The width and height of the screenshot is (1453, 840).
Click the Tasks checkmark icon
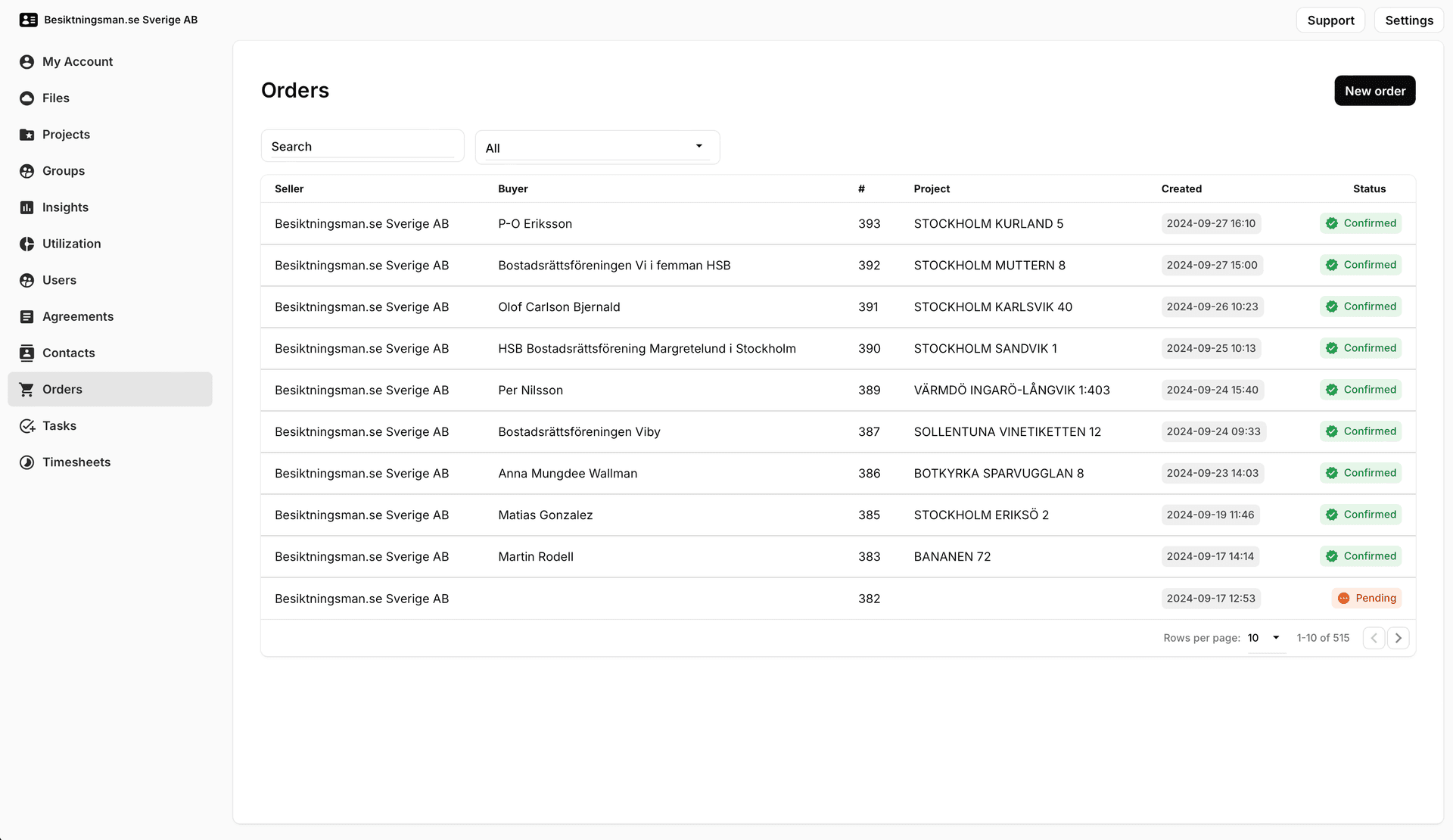pos(27,426)
